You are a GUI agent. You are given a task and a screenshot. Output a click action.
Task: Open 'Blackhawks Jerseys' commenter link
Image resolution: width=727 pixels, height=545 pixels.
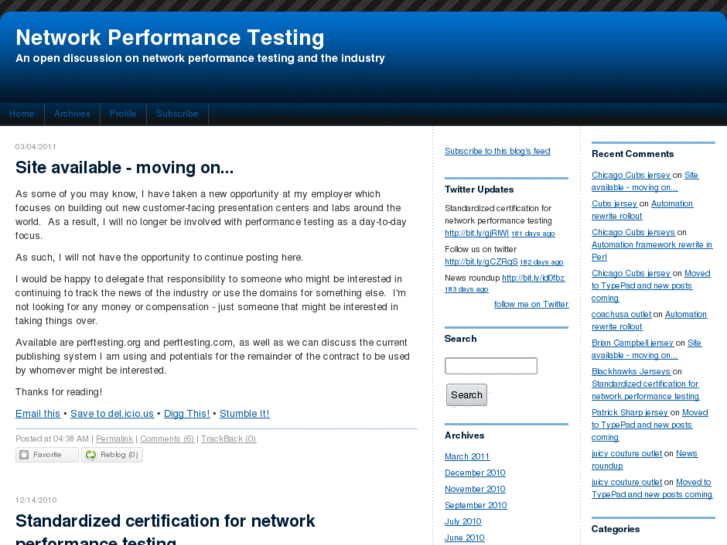(x=631, y=371)
